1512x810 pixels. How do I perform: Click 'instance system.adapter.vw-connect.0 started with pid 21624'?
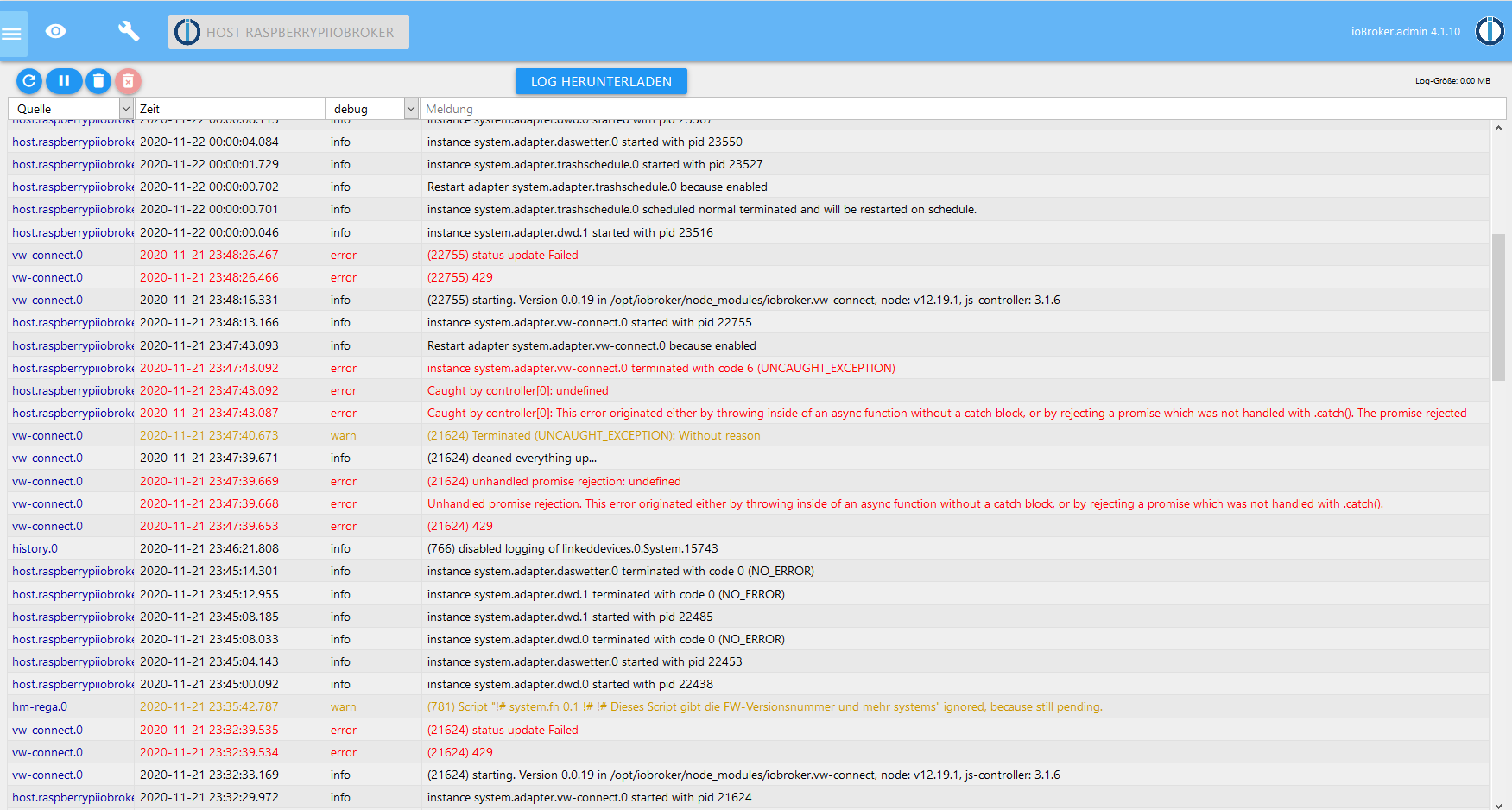tap(590, 797)
